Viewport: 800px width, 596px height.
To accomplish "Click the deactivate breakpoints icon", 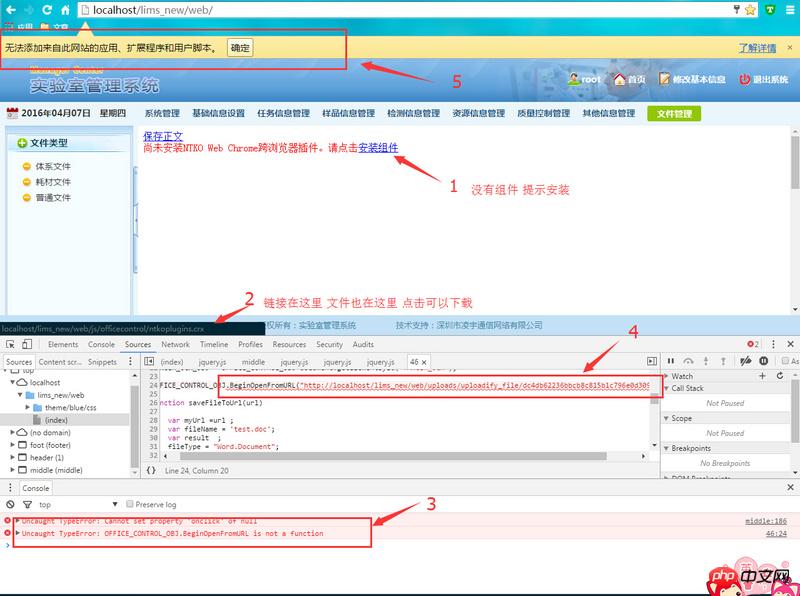I will click(x=745, y=361).
